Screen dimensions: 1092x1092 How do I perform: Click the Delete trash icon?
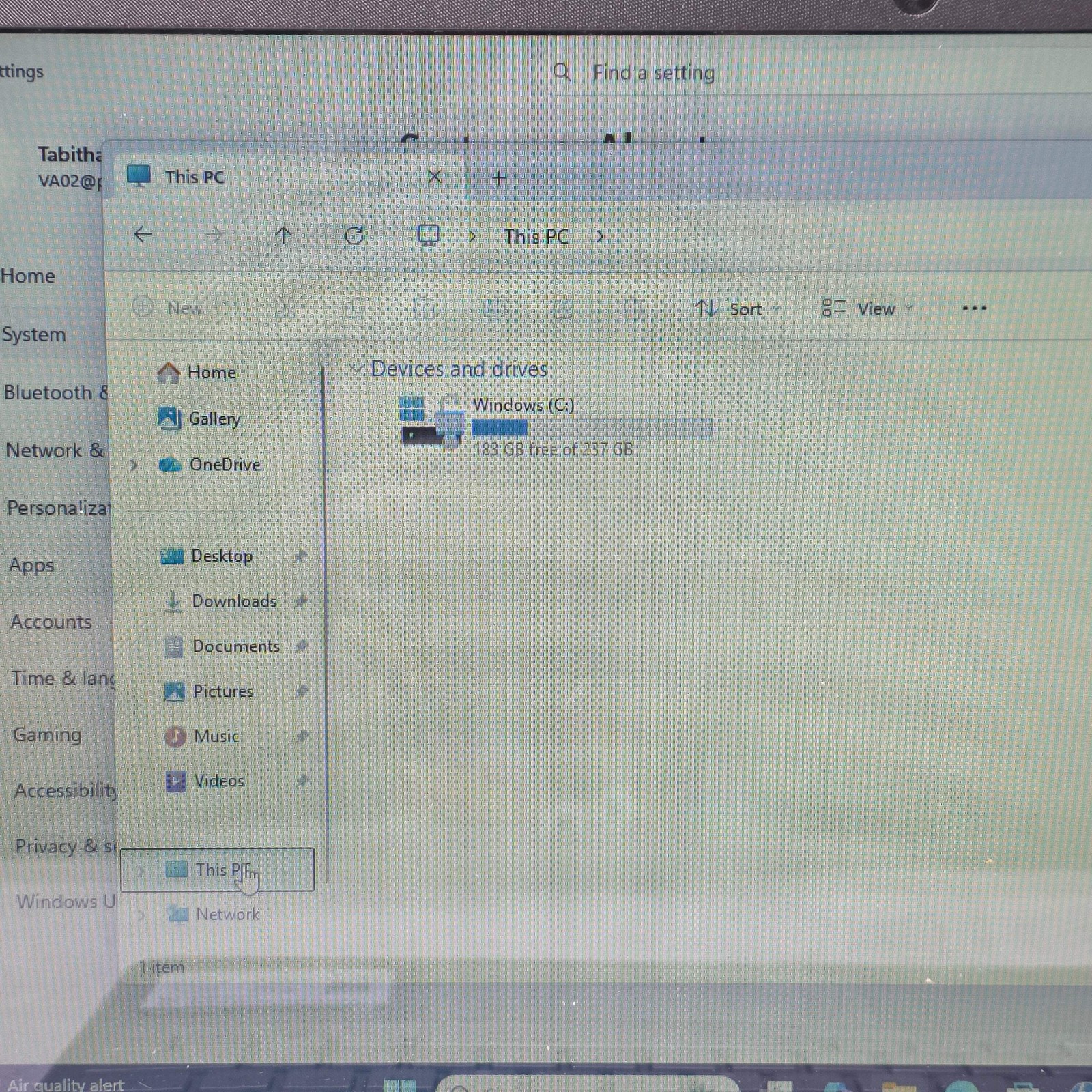(632, 309)
